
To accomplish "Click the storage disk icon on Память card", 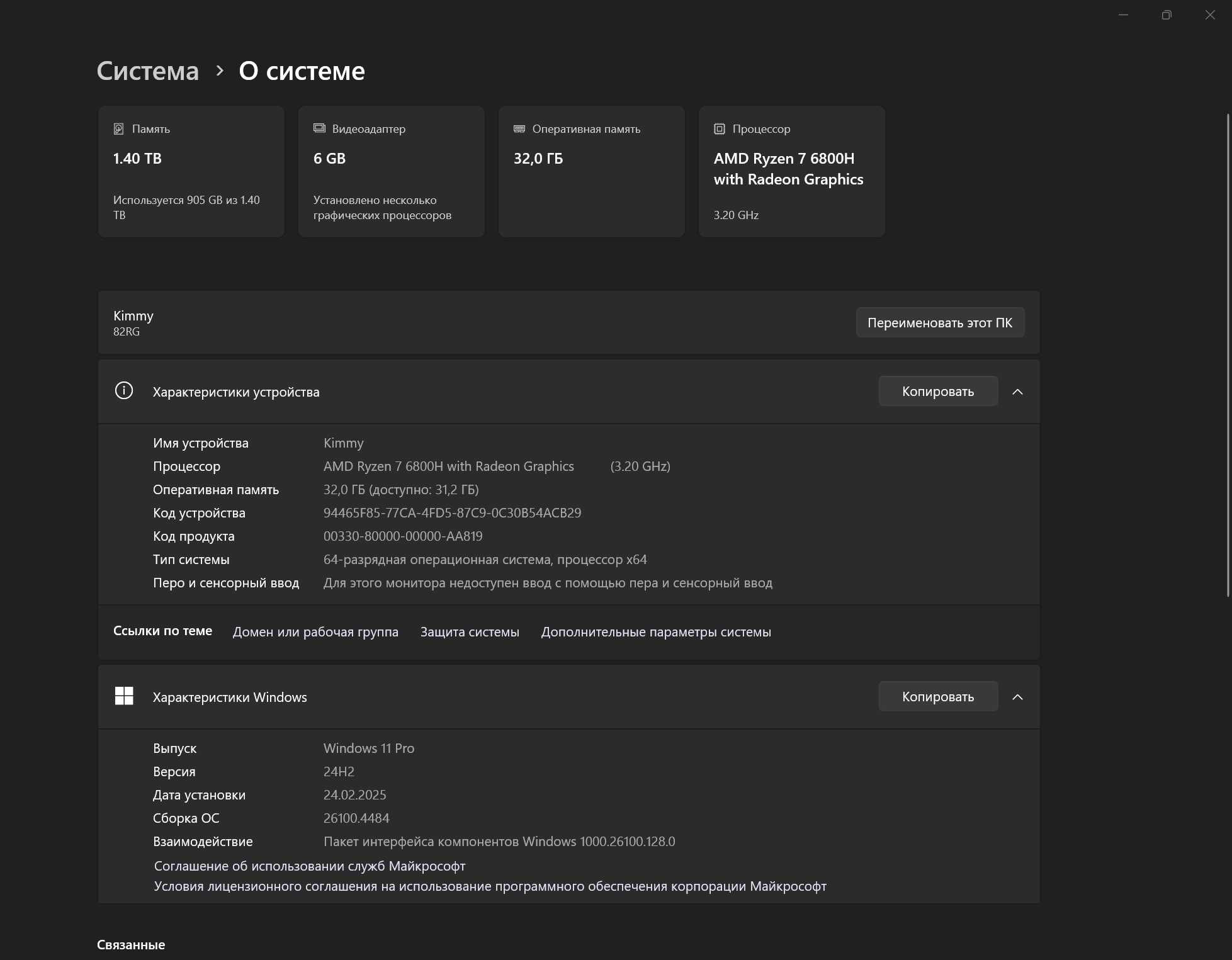I will (x=118, y=129).
